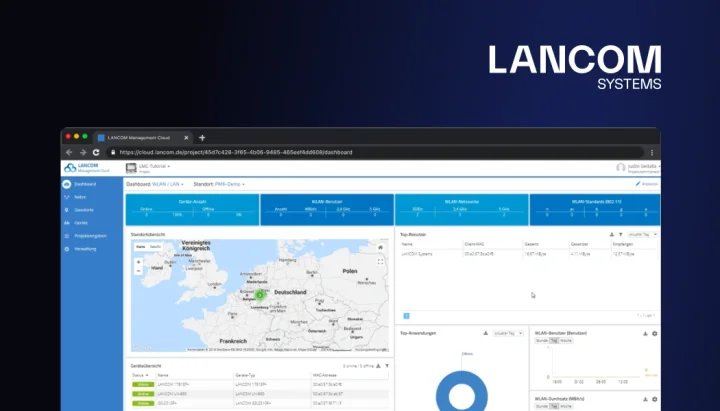The width and height of the screenshot is (720, 411).
Task: Click the map home reset icon
Action: (x=380, y=248)
